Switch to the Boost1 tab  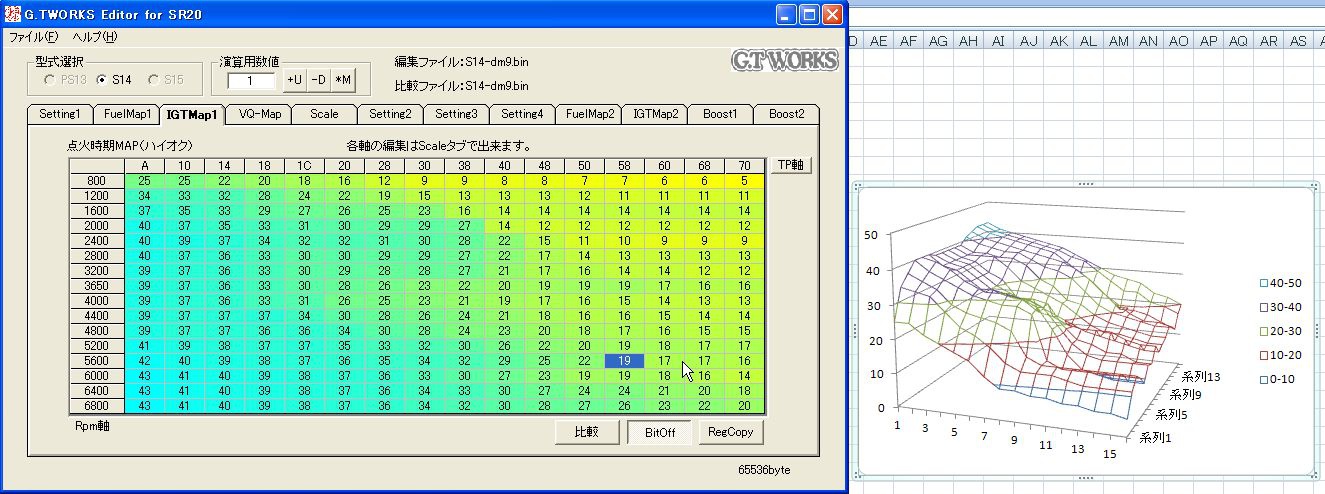pyautogui.click(x=720, y=114)
